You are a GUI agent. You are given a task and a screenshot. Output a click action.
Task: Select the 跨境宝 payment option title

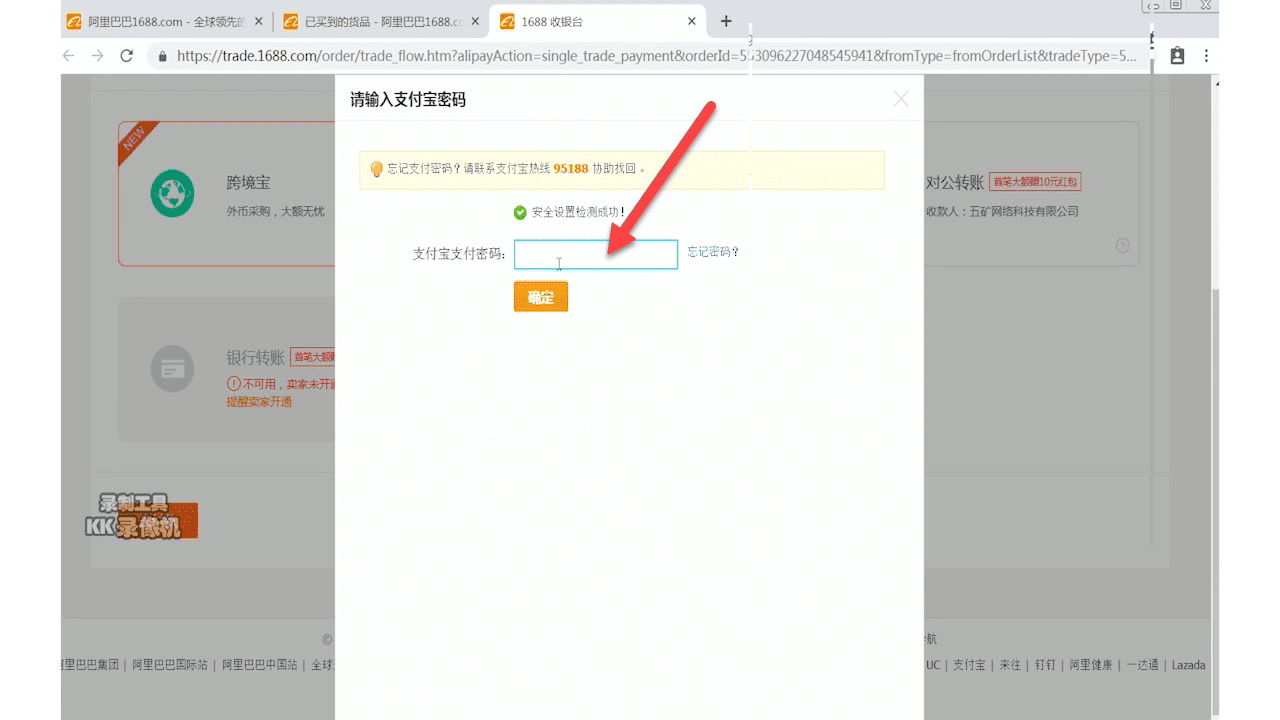(x=249, y=183)
